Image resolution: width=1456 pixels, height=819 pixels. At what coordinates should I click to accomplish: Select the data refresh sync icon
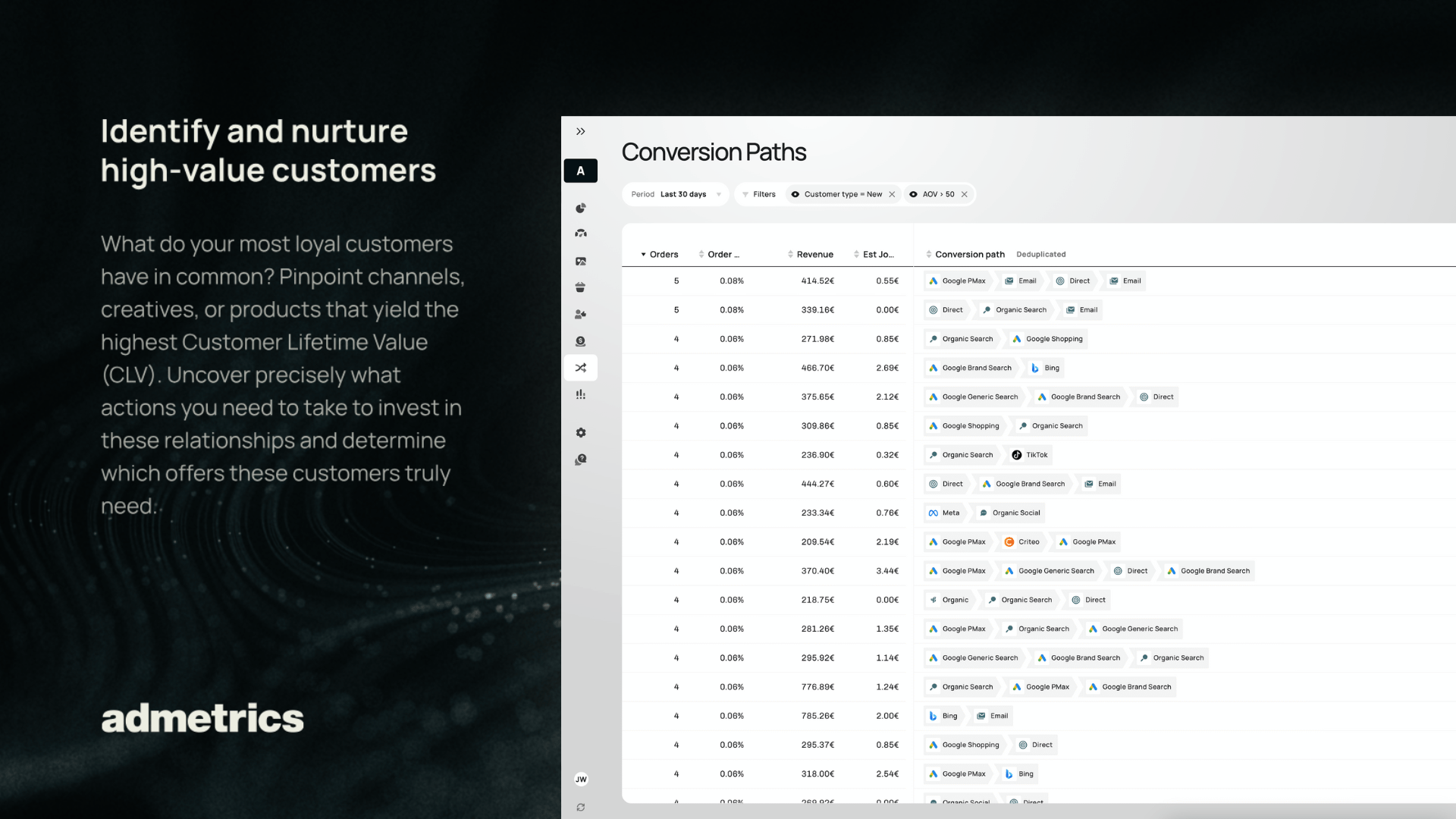580,807
